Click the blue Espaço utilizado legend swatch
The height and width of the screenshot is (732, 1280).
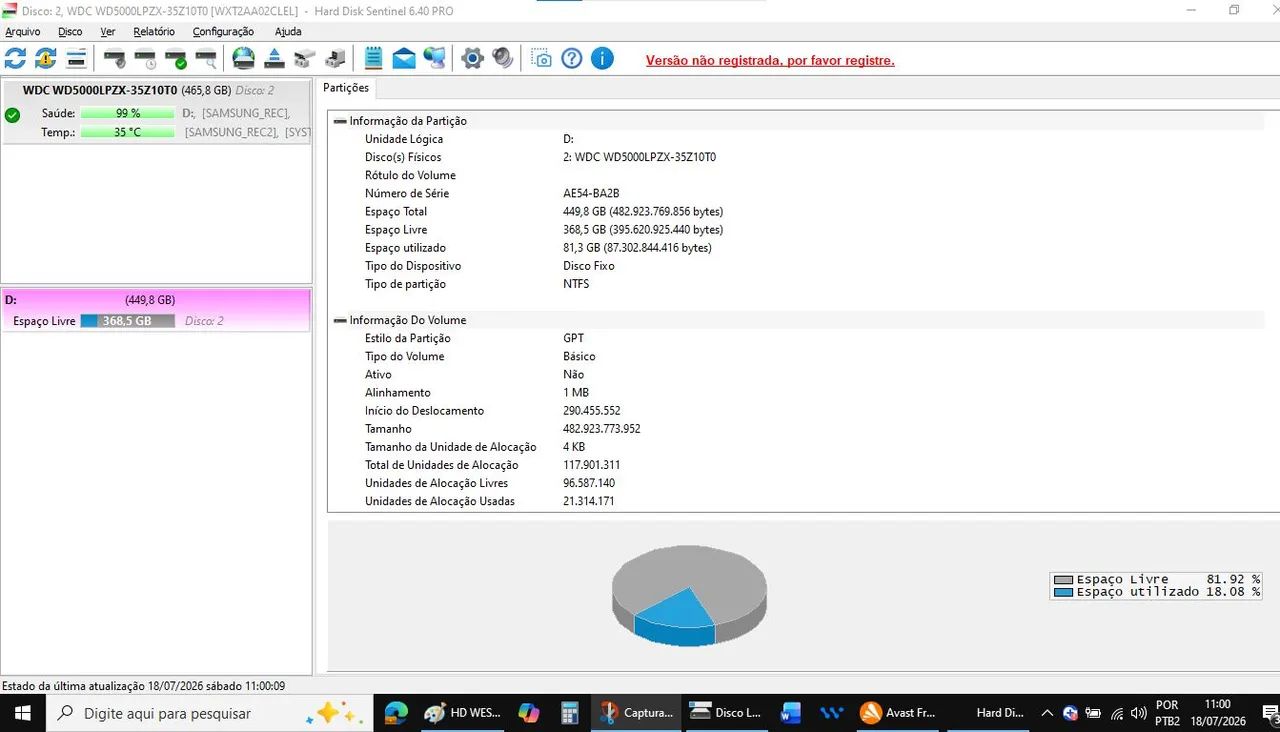pyautogui.click(x=1063, y=592)
